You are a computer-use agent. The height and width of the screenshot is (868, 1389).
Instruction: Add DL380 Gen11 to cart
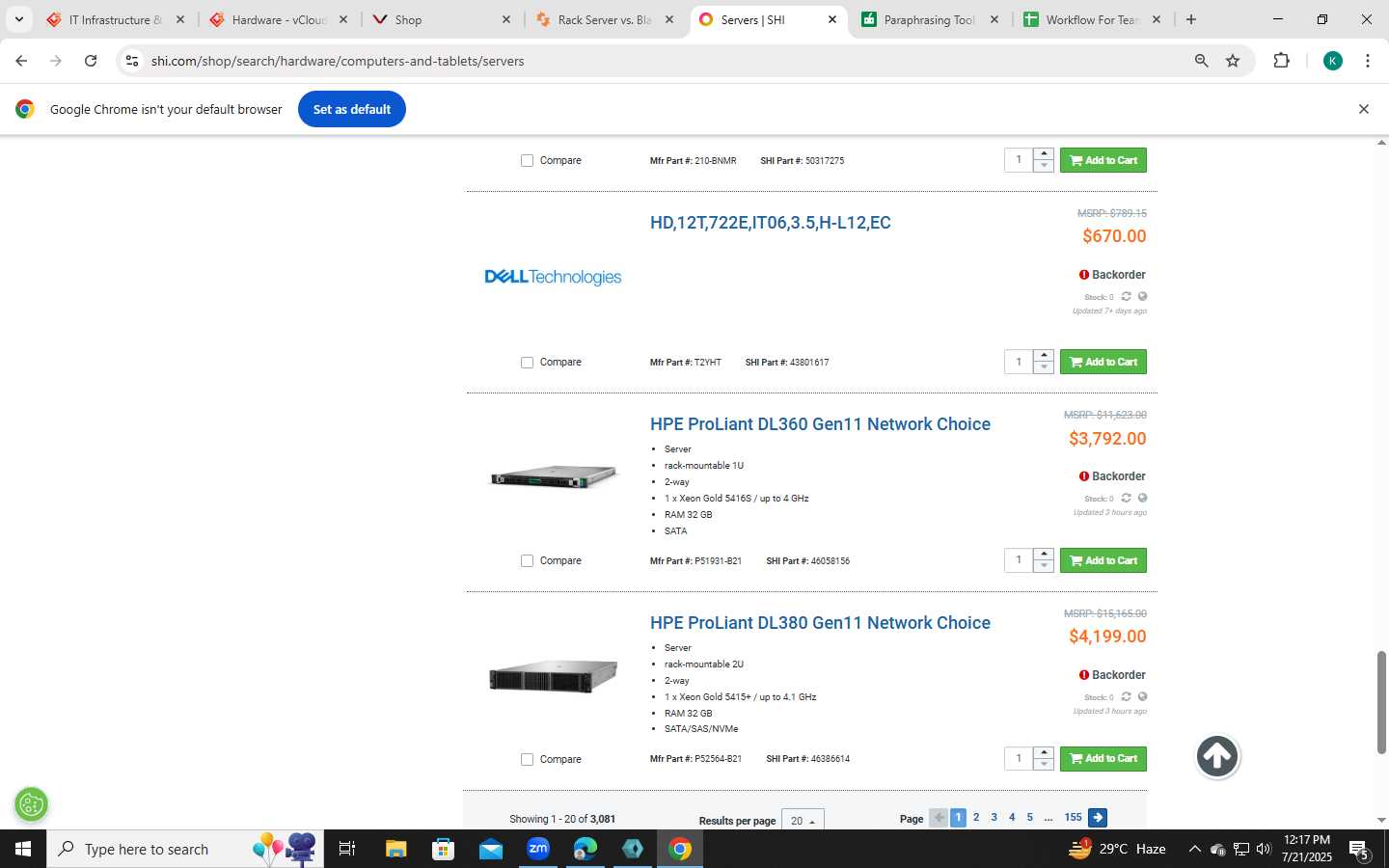(1103, 759)
